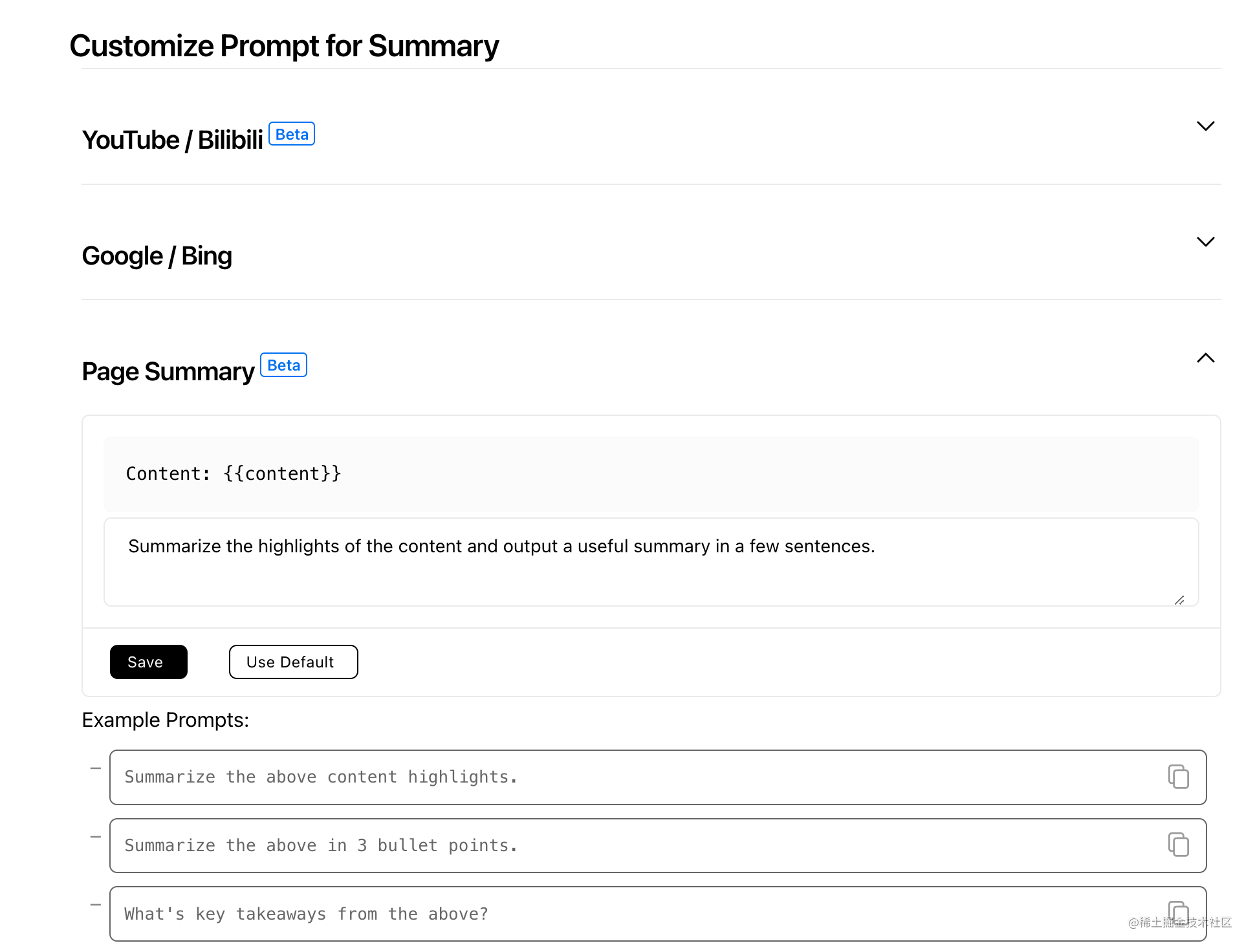The height and width of the screenshot is (952, 1255).
Task: Select the 'Summarize the above in 3 bullet points' example
Action: 658,845
